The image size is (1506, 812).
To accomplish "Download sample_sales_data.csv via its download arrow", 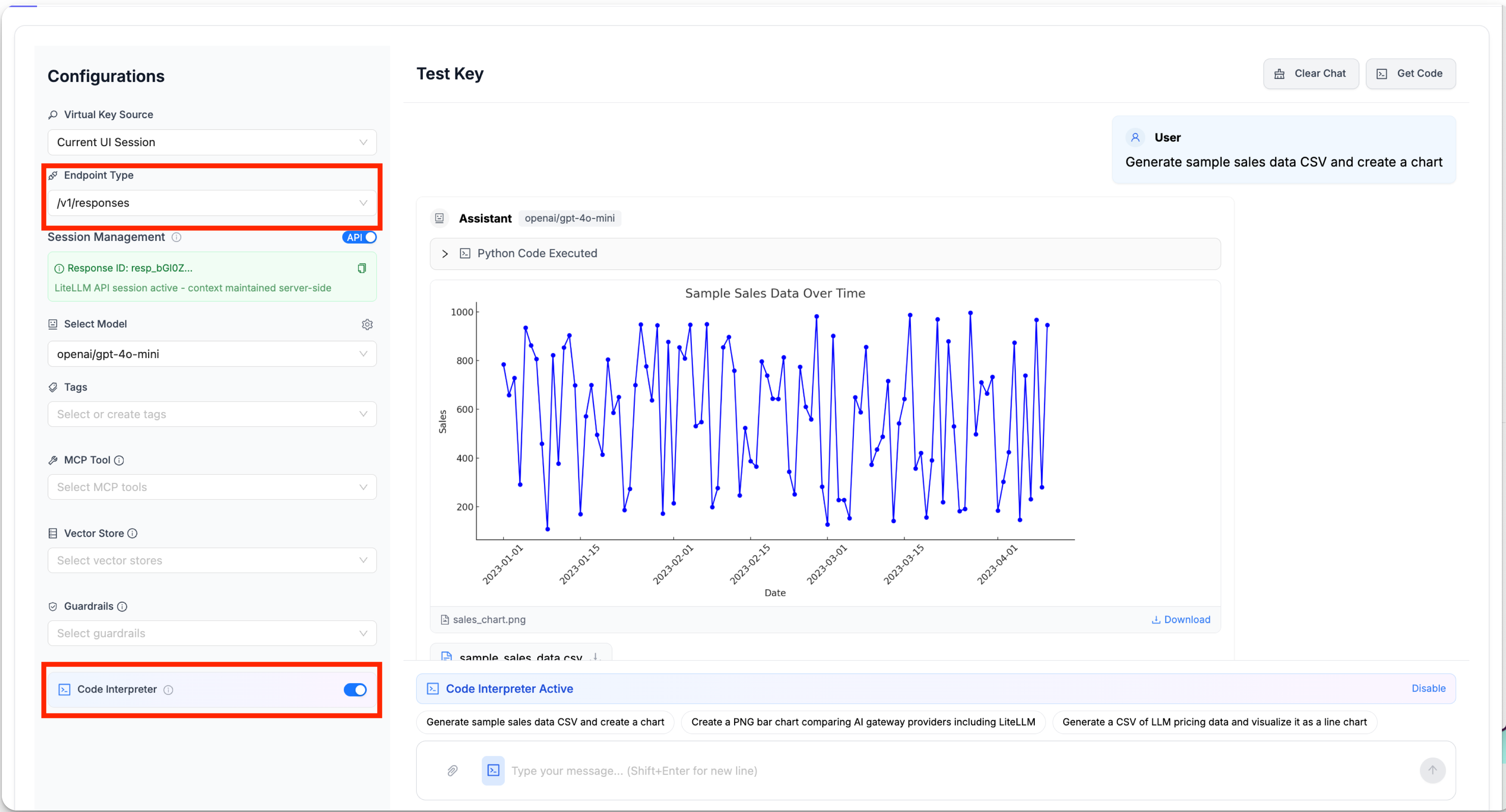I will tap(596, 656).
